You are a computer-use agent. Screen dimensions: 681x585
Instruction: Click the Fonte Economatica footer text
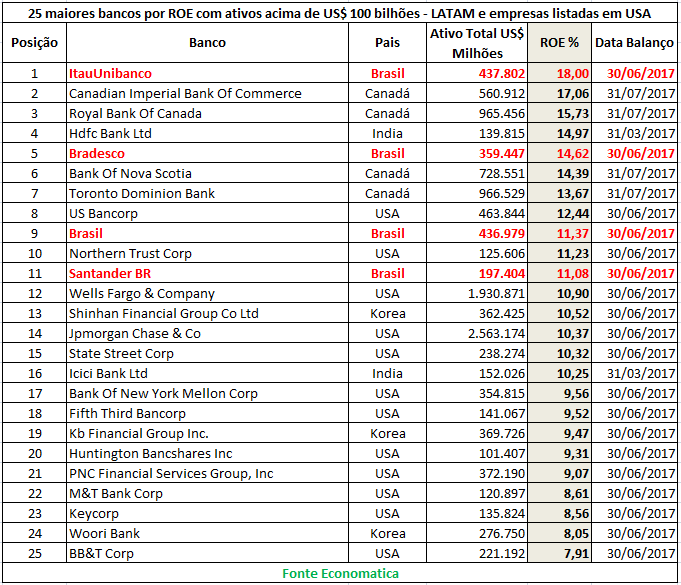[x=340, y=573]
